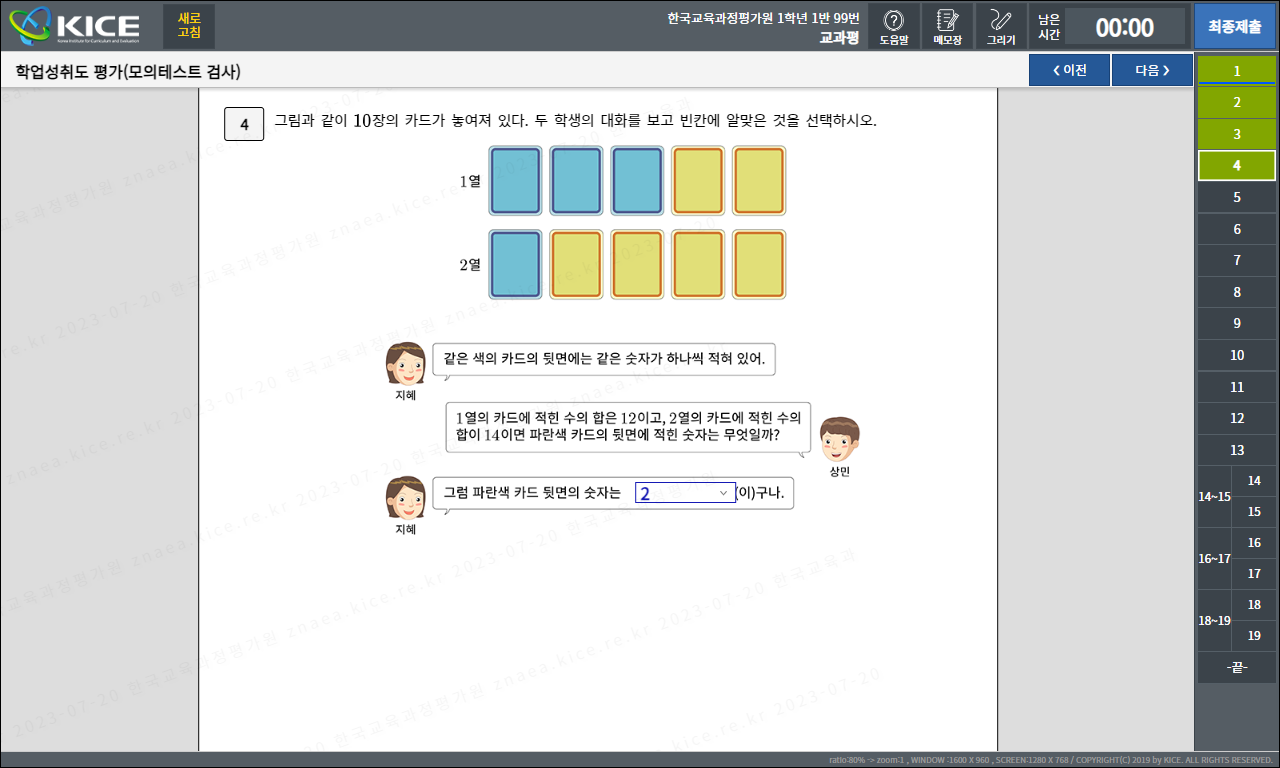Jump to question 12 in navigator

pyautogui.click(x=1237, y=418)
